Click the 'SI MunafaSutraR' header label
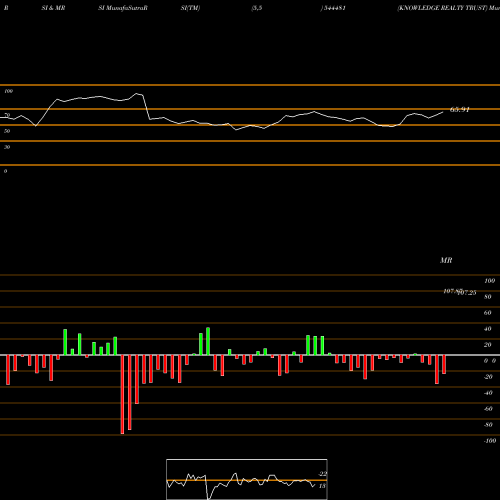 [123, 8]
